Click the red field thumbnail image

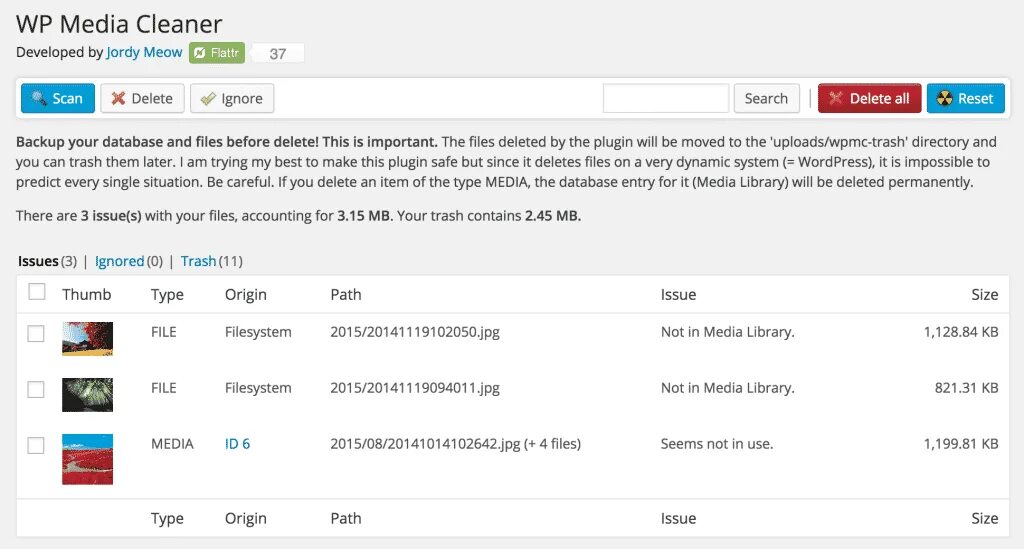point(87,459)
